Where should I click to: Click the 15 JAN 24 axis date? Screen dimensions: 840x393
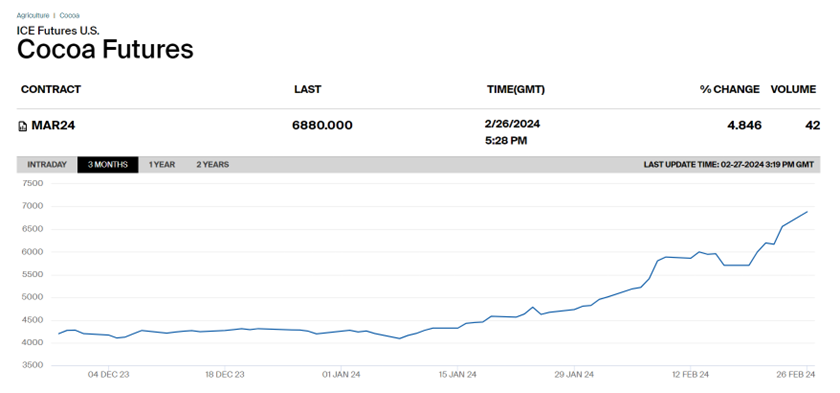[457, 375]
